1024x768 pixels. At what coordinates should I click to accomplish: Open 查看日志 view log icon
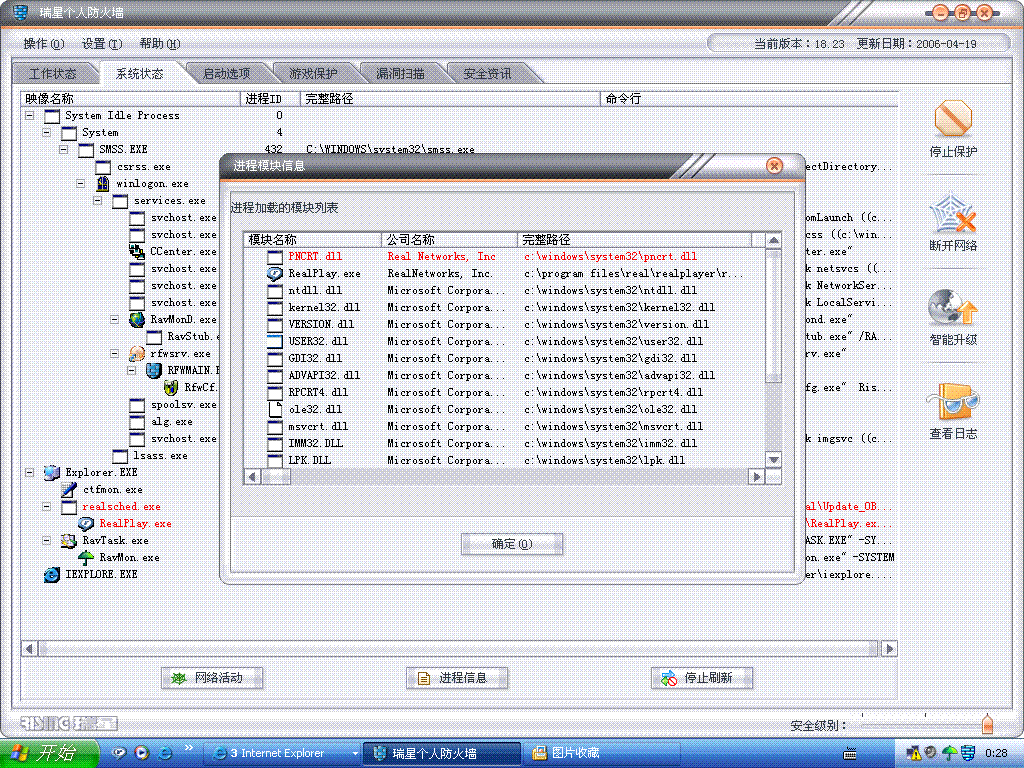coord(953,402)
